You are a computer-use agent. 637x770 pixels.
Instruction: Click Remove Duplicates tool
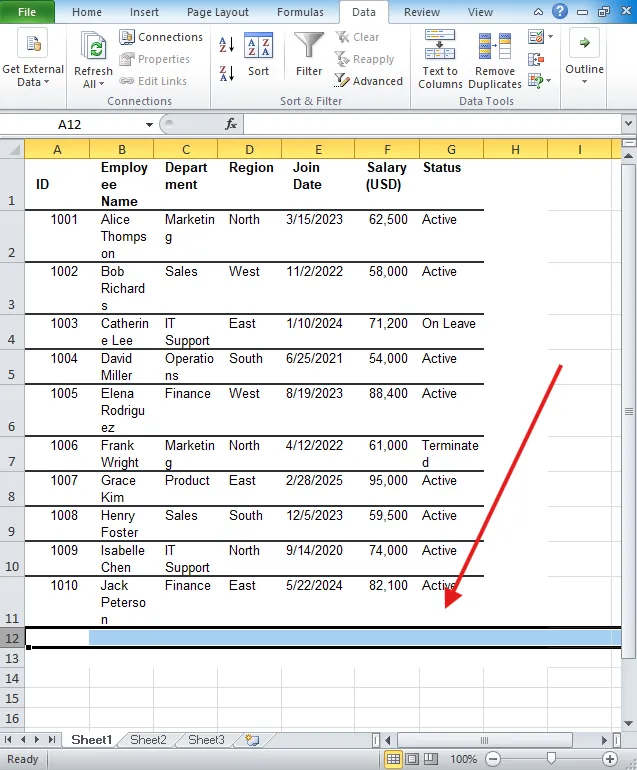pyautogui.click(x=495, y=59)
